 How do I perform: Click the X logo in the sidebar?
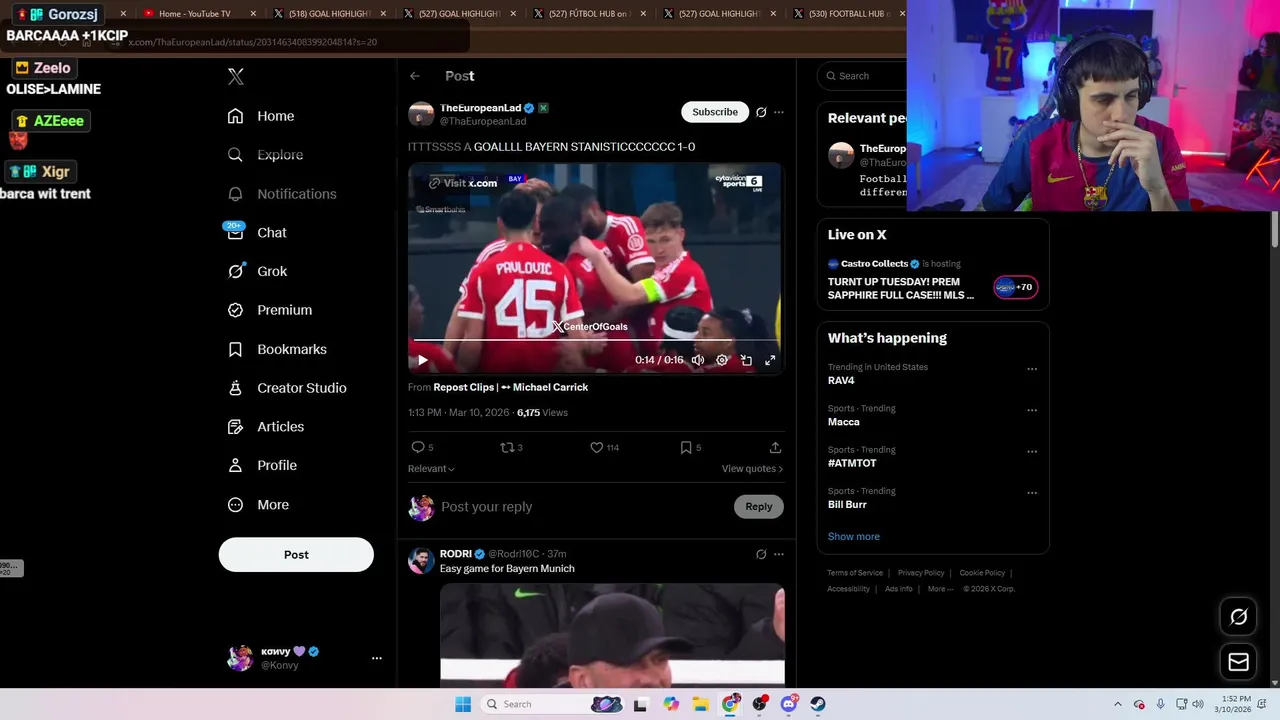click(x=236, y=76)
